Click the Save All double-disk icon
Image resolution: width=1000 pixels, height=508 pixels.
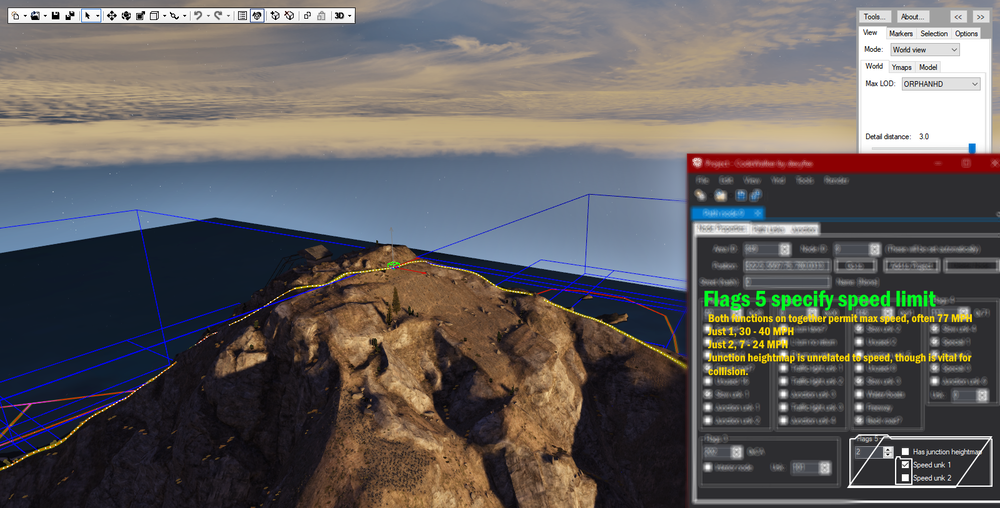70,16
